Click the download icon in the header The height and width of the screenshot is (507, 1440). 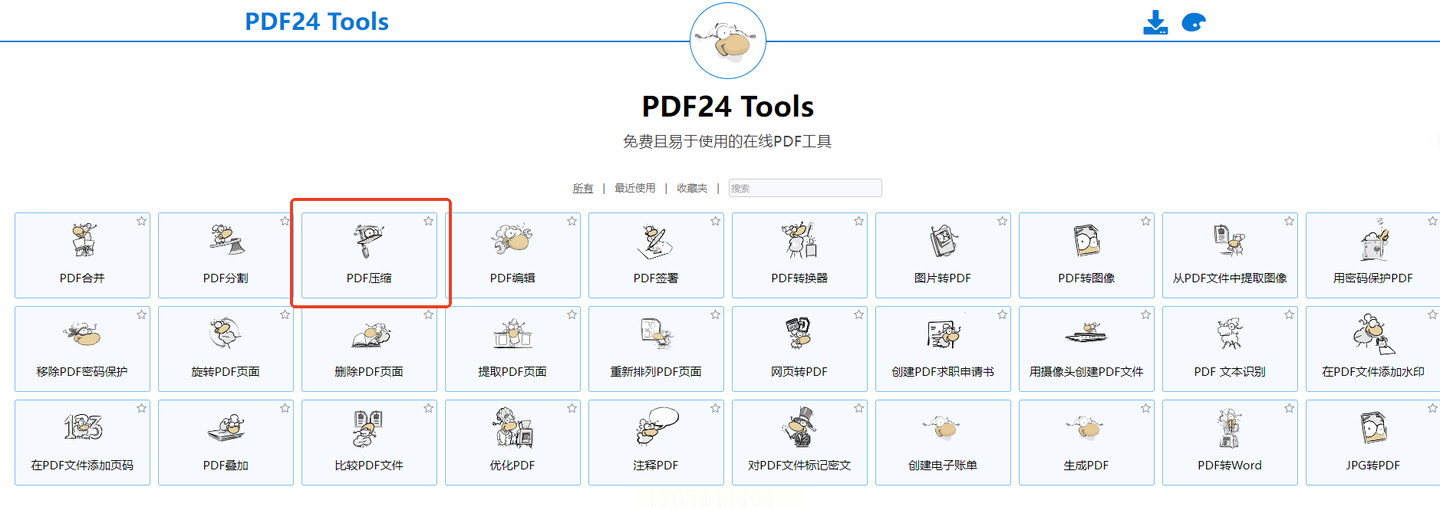(1156, 23)
